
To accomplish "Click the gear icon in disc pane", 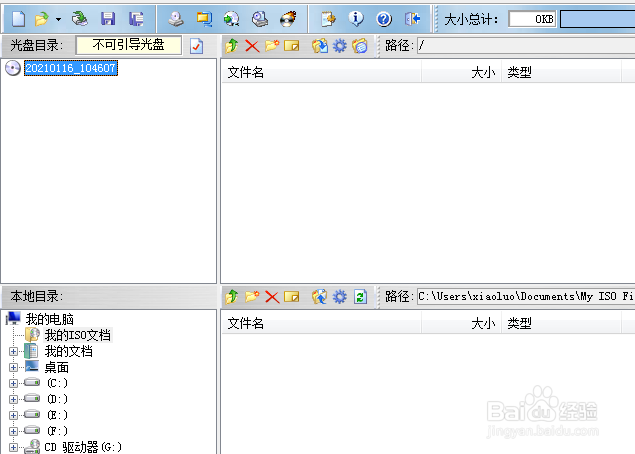I will (x=340, y=46).
